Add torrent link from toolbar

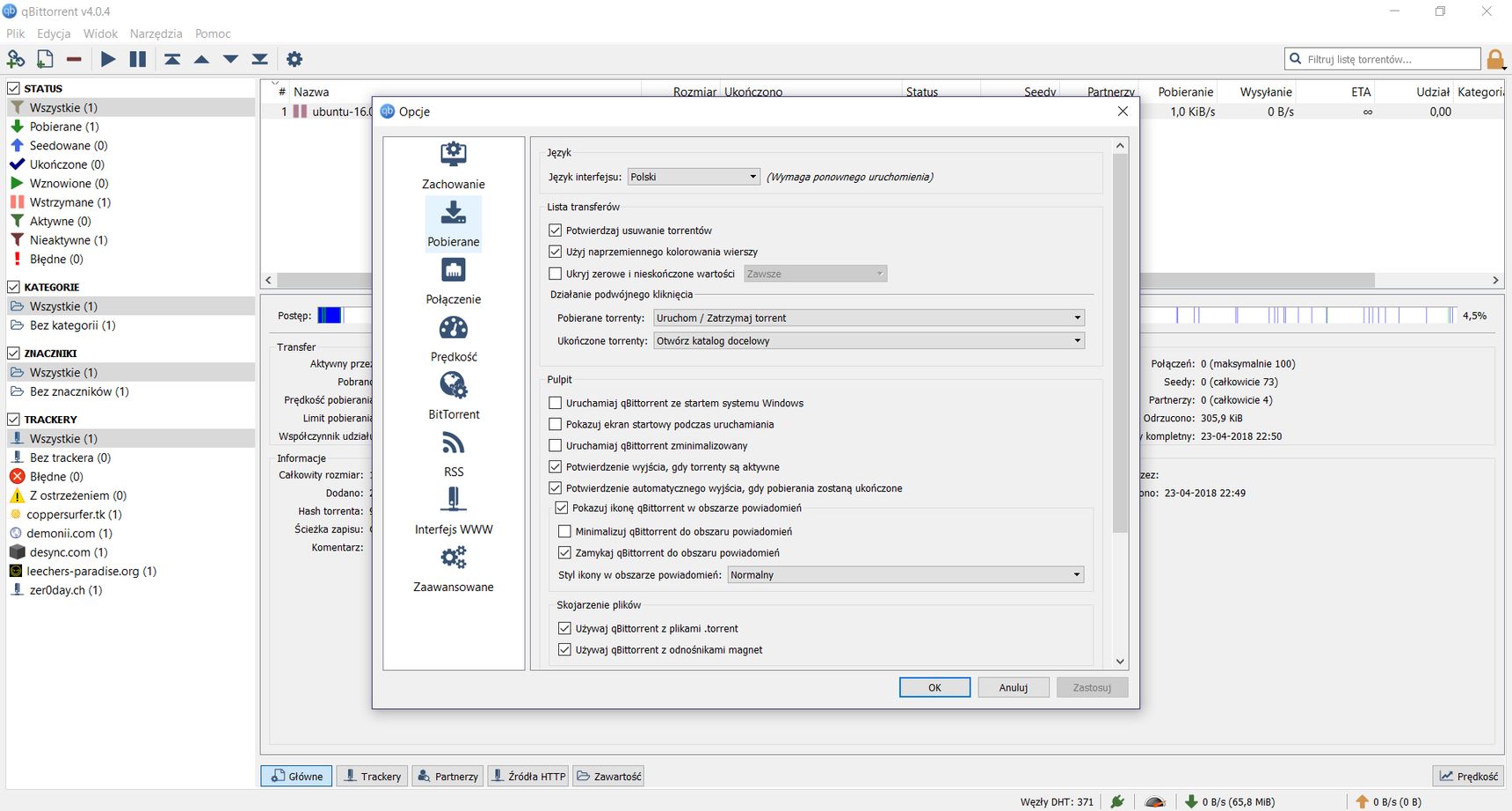click(x=16, y=59)
